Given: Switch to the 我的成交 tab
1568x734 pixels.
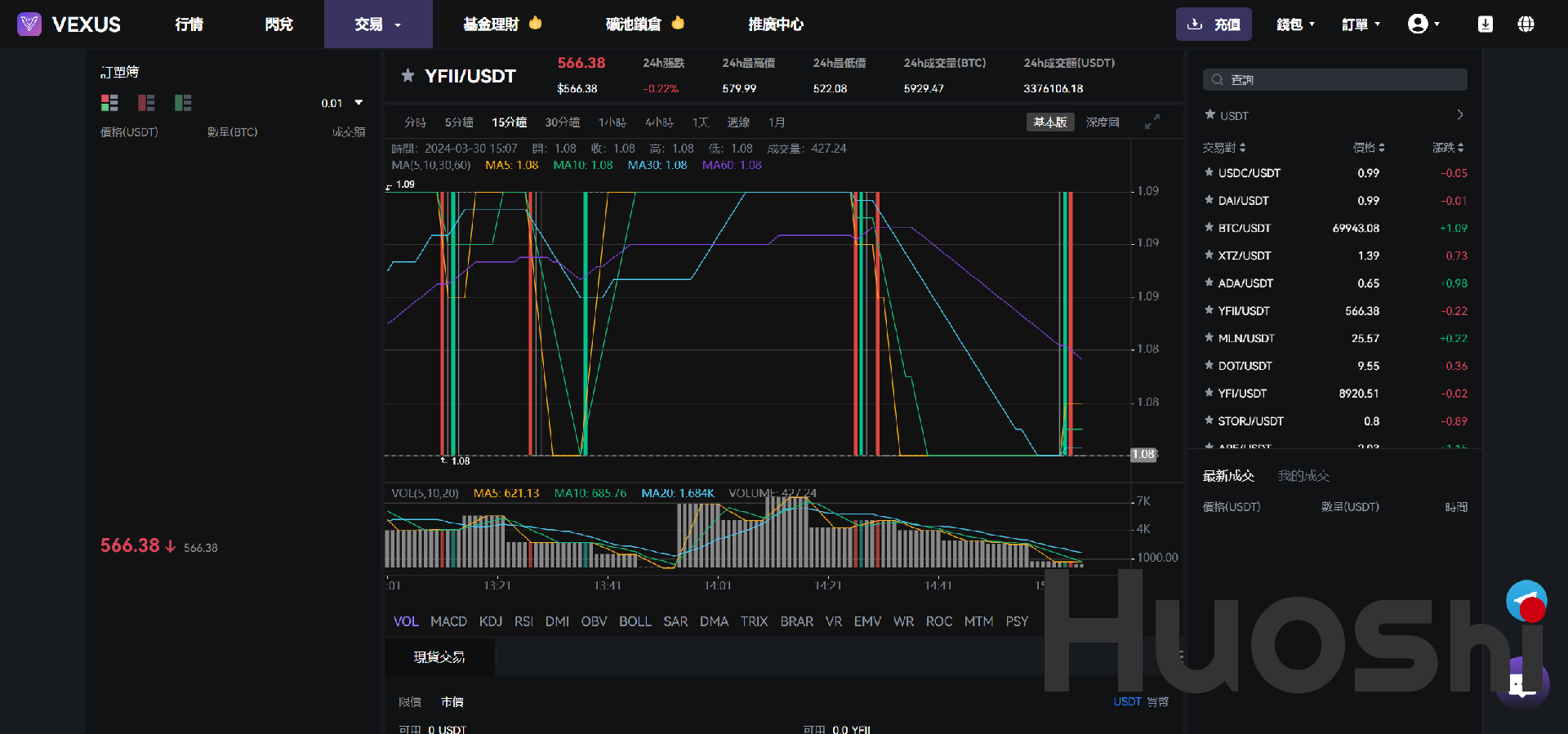Looking at the screenshot, I should click(1303, 476).
